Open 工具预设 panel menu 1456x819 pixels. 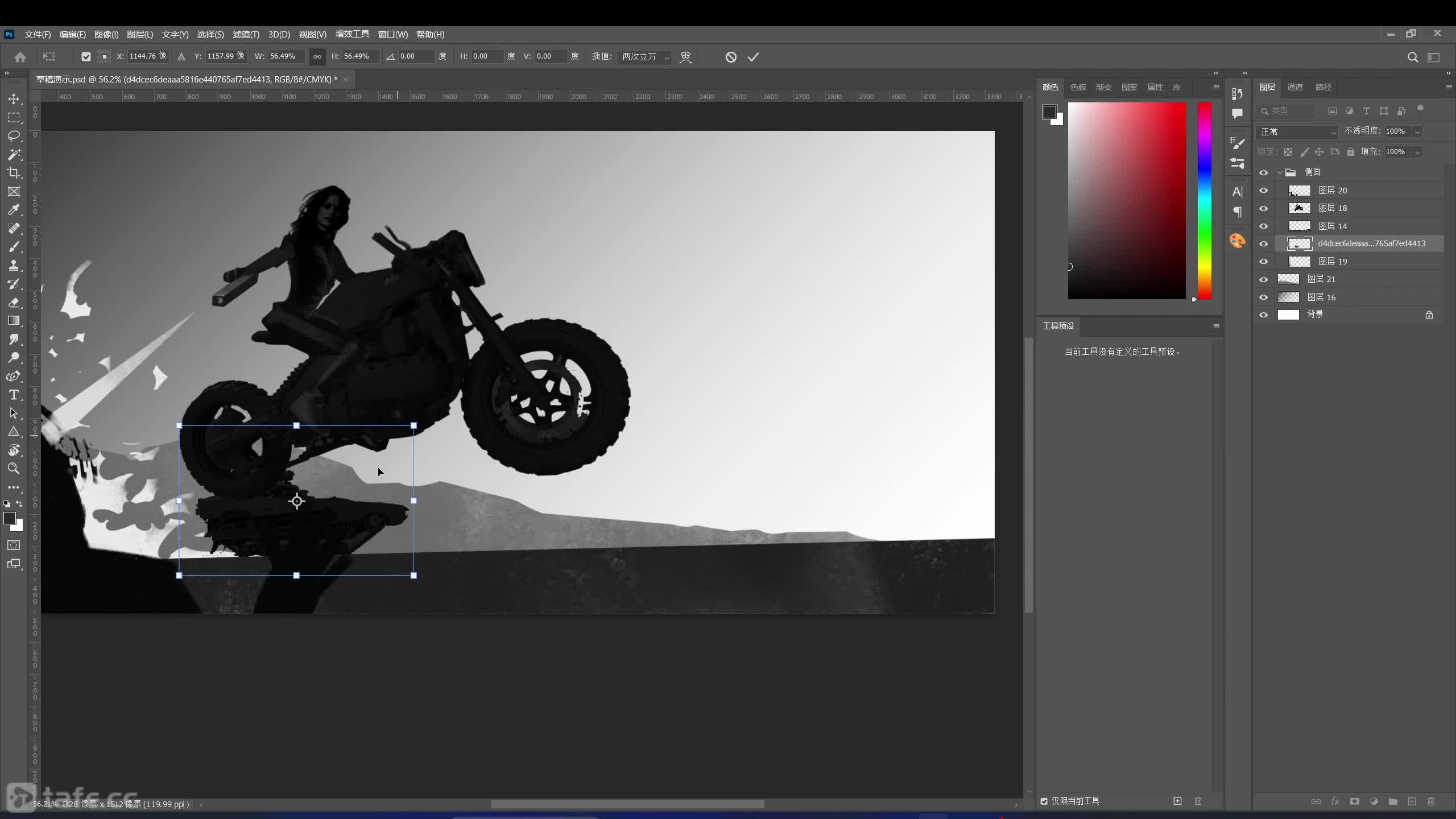tap(1216, 326)
